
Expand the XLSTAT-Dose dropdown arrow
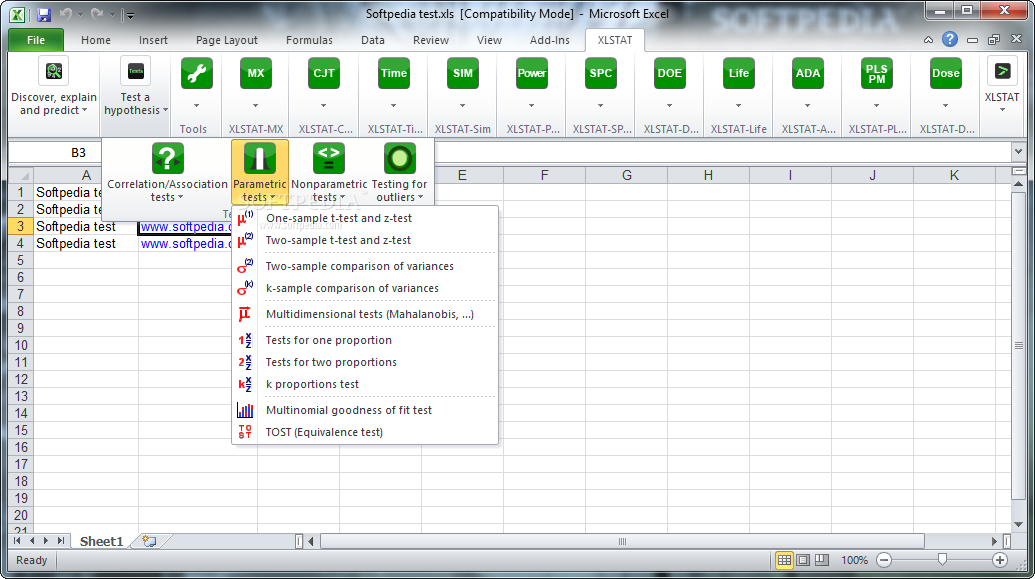pyautogui.click(x=945, y=106)
